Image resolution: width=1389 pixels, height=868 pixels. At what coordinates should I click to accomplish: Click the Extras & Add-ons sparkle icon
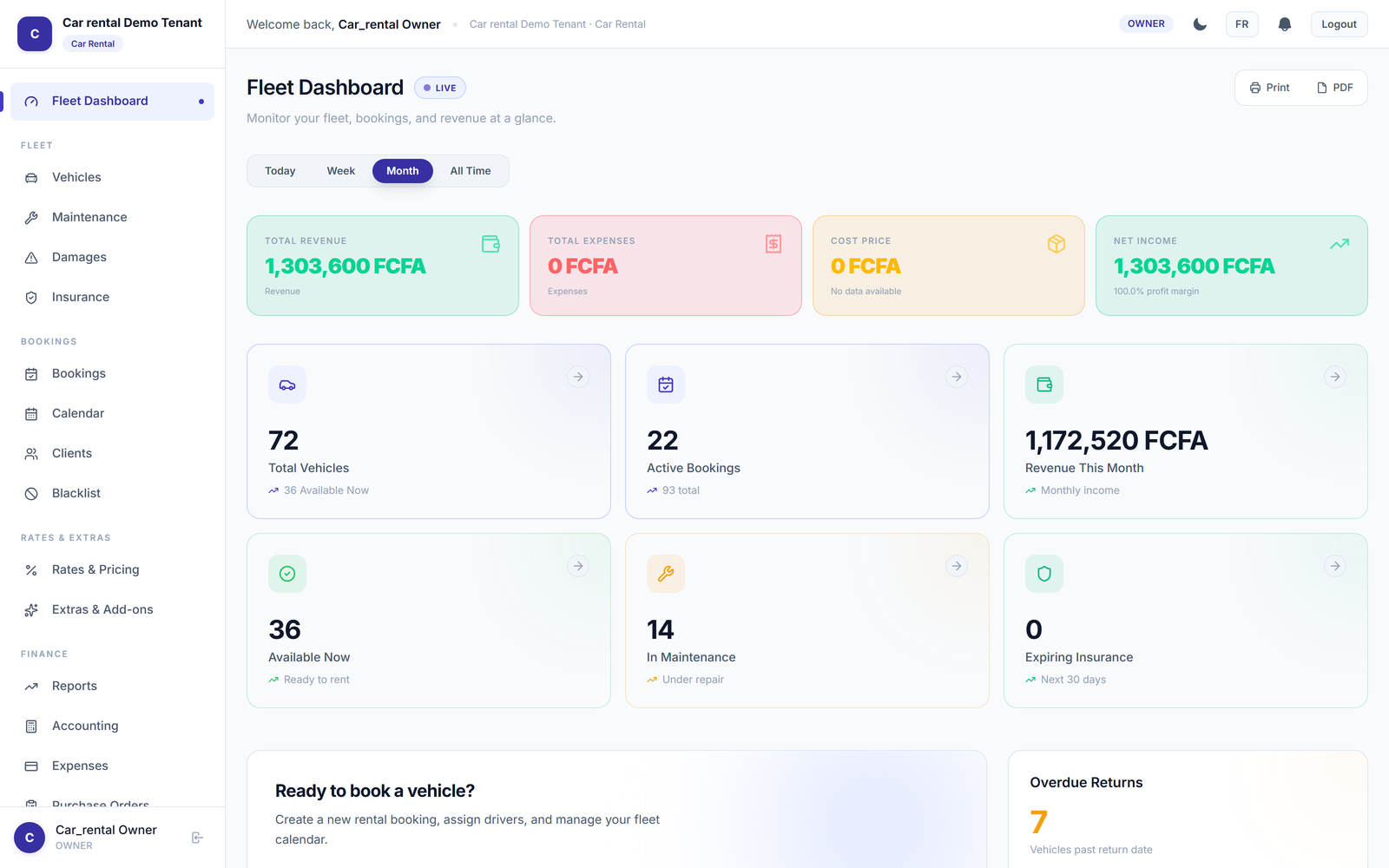[x=31, y=610]
